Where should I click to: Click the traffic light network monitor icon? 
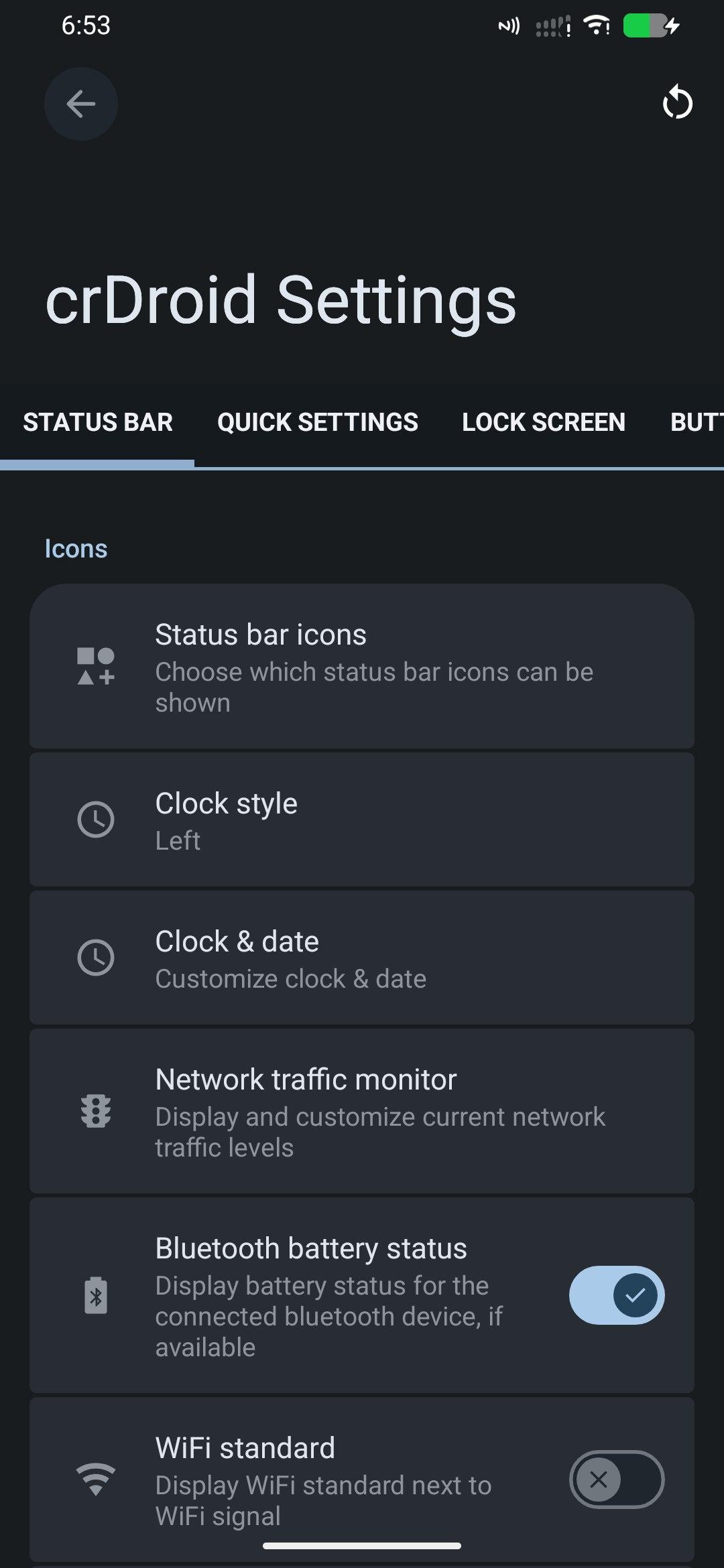[96, 1111]
